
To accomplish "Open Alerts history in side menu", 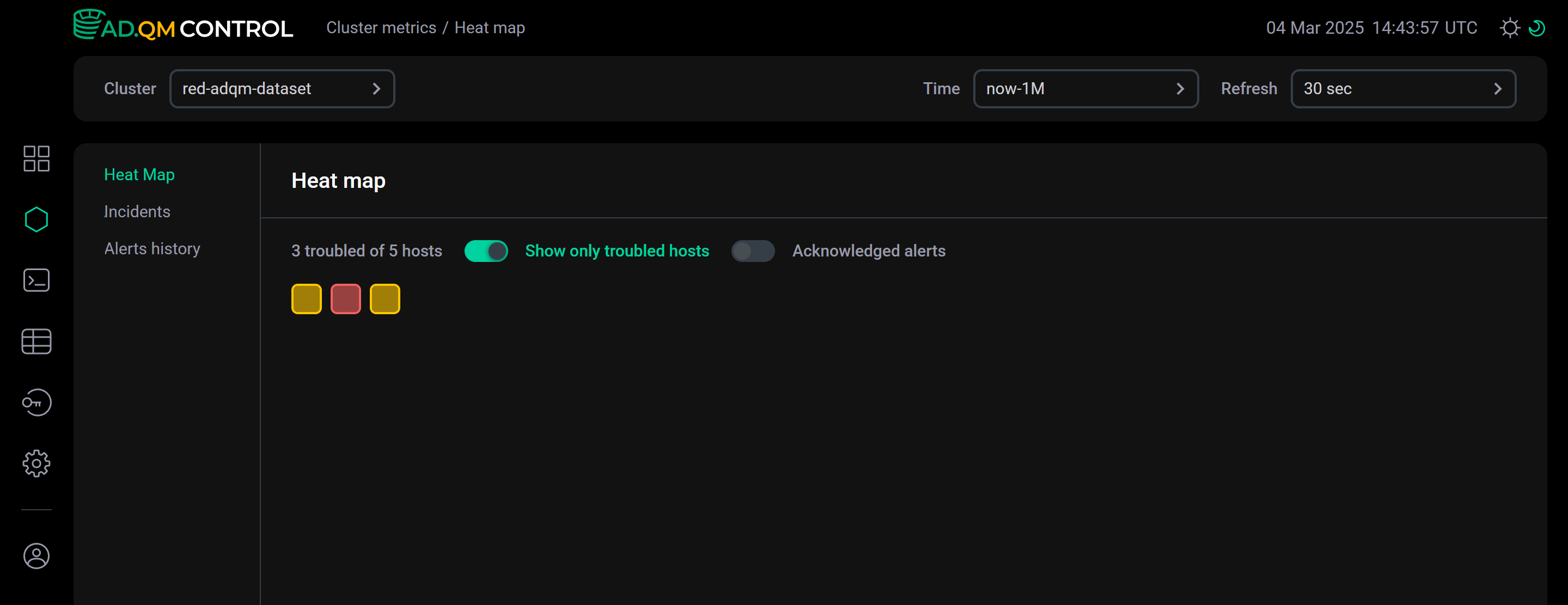I will (152, 248).
